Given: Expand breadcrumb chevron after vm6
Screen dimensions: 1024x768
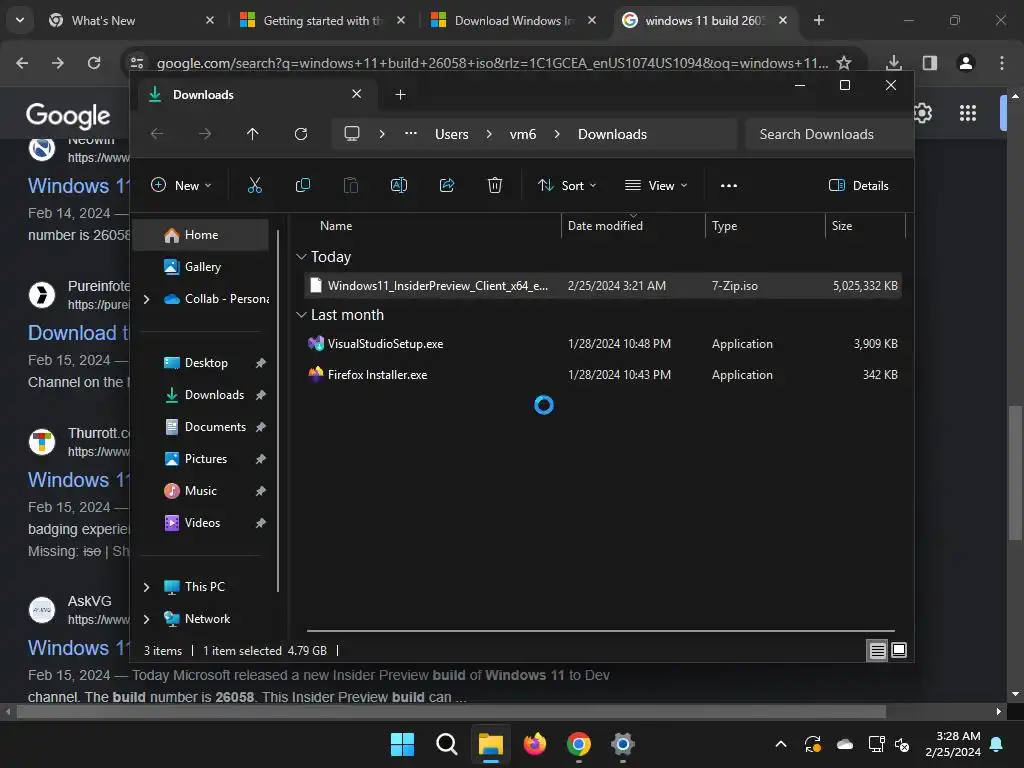Looking at the screenshot, I should (556, 134).
